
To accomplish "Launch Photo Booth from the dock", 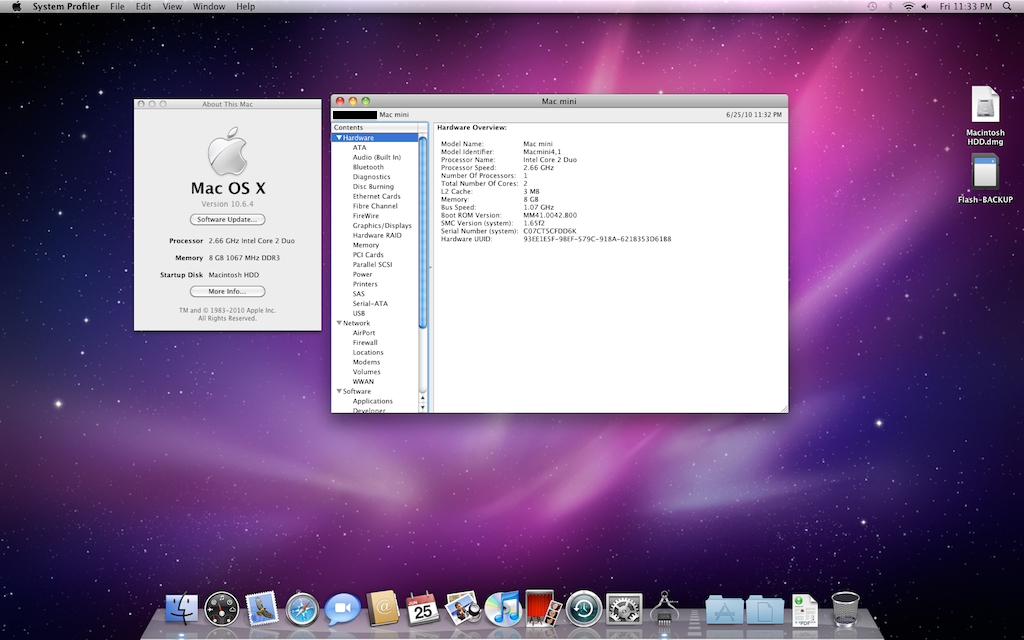I will click(x=541, y=607).
